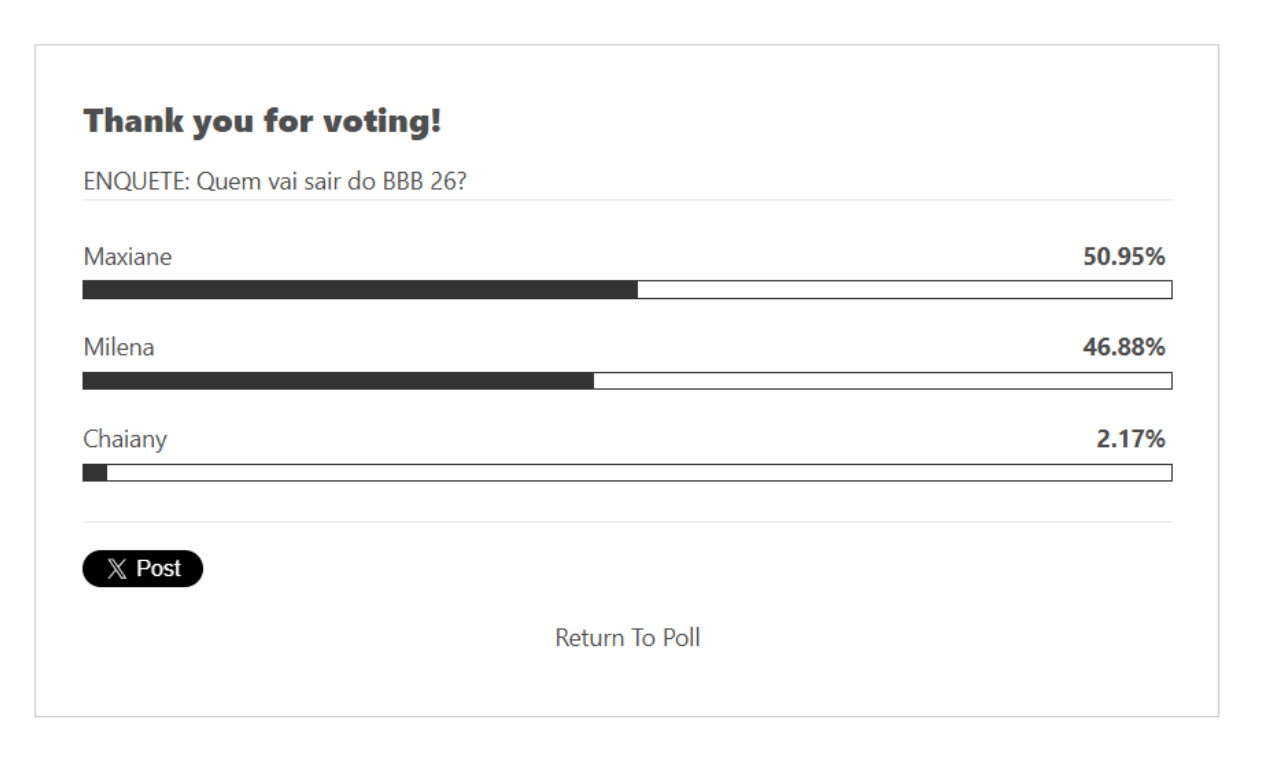Image resolution: width=1280 pixels, height=768 pixels.
Task: Select the Maxiane result label
Action: [x=127, y=257]
